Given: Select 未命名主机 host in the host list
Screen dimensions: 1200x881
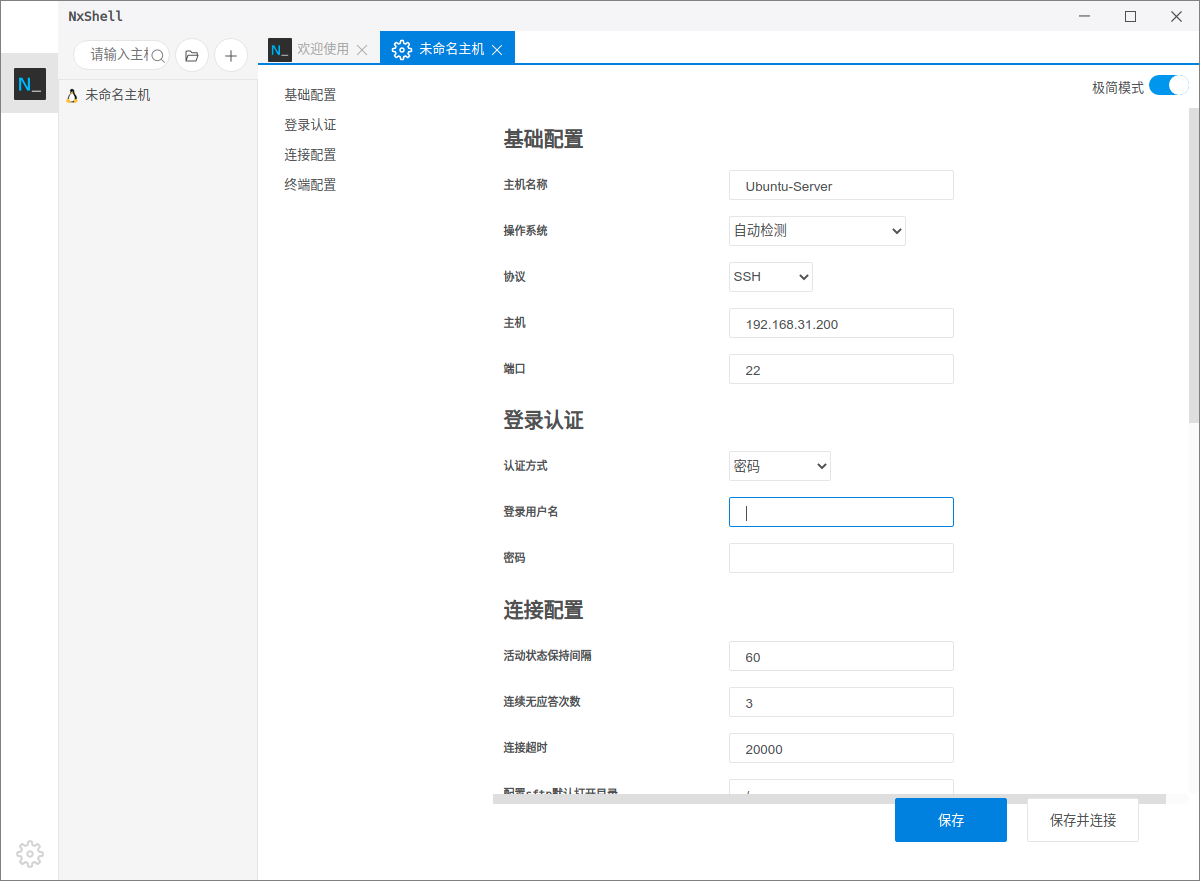Looking at the screenshot, I should click(117, 95).
